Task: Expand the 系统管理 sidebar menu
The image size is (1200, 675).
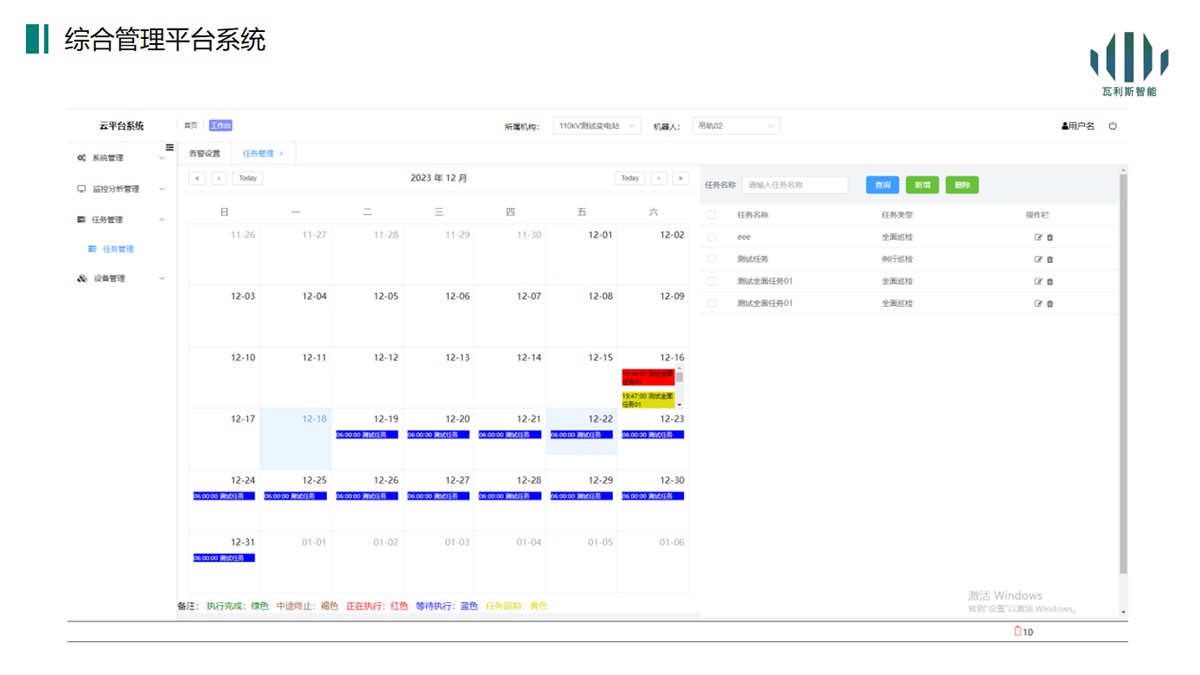Action: (120, 158)
